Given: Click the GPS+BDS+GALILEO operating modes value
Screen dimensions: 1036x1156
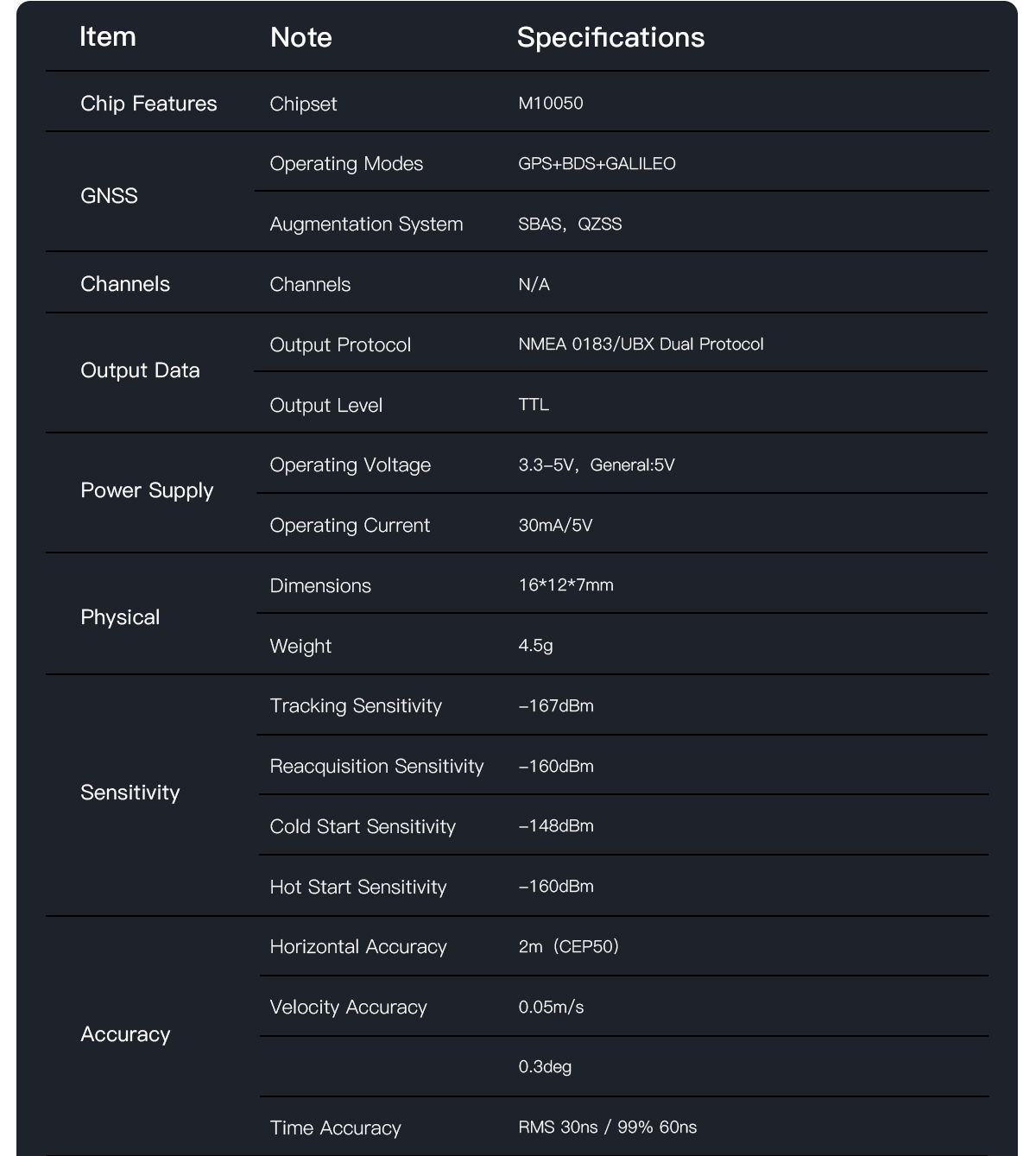Looking at the screenshot, I should 597,164.
